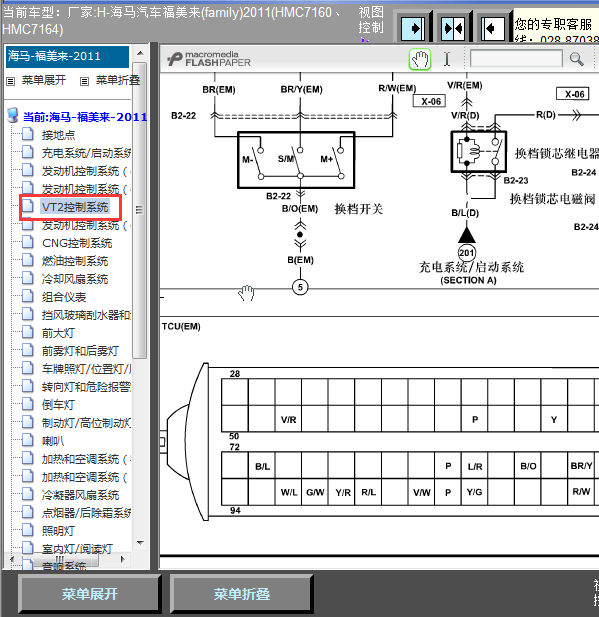Open the 室内灯/阅读灯 tree item

77,549
